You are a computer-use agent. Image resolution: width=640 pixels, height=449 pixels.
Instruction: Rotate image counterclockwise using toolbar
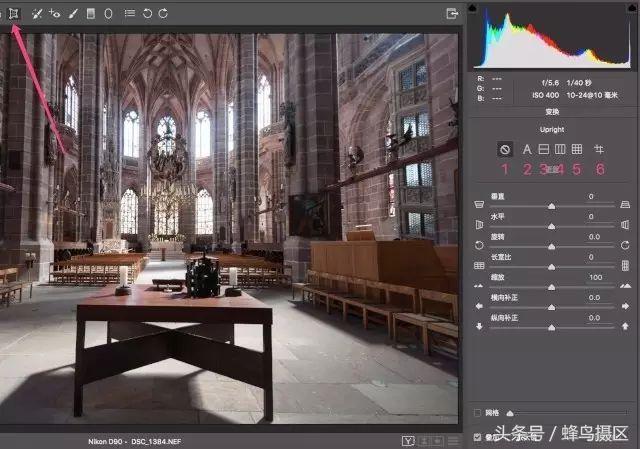(147, 13)
